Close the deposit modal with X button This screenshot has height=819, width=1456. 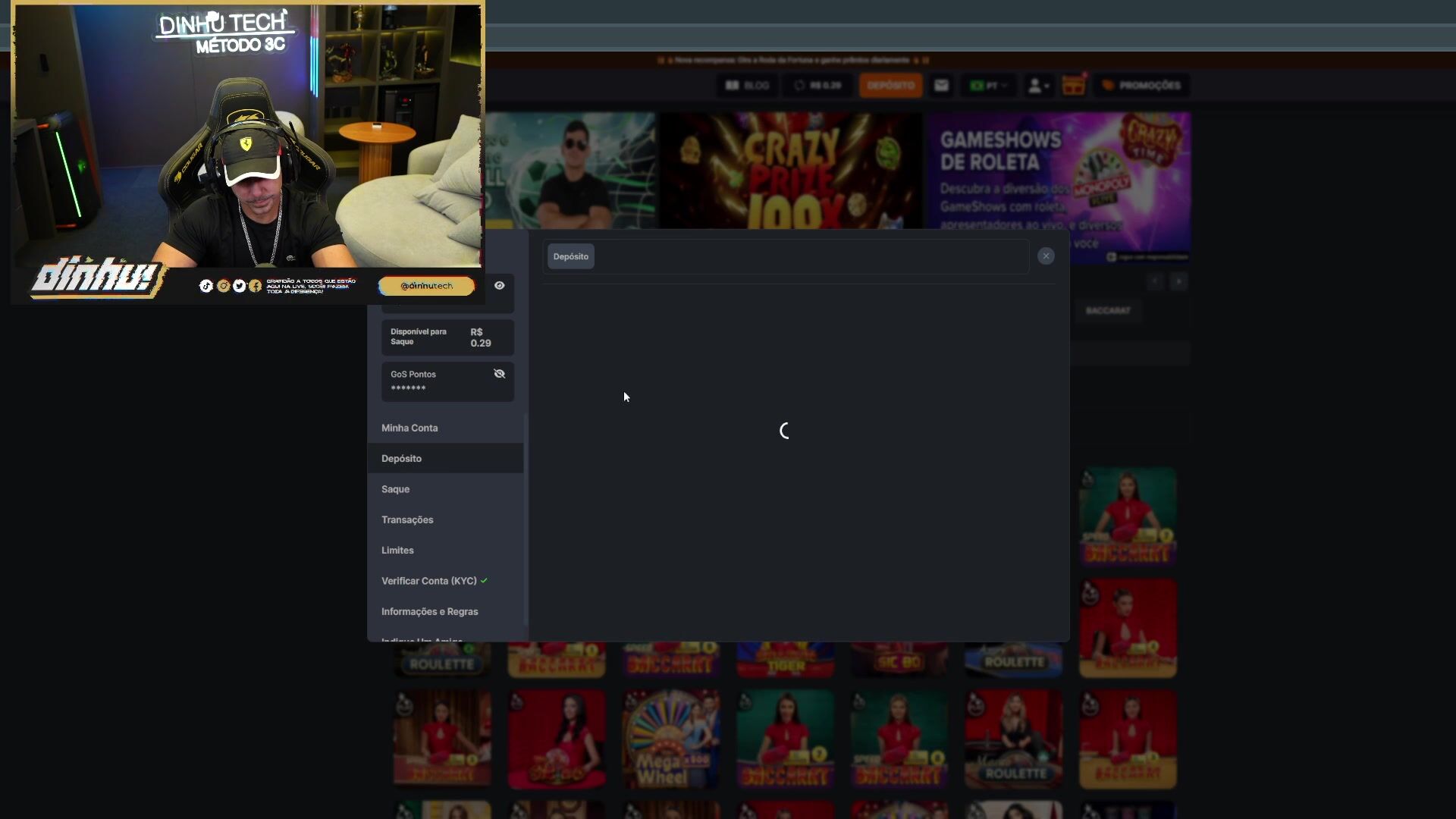[1046, 256]
